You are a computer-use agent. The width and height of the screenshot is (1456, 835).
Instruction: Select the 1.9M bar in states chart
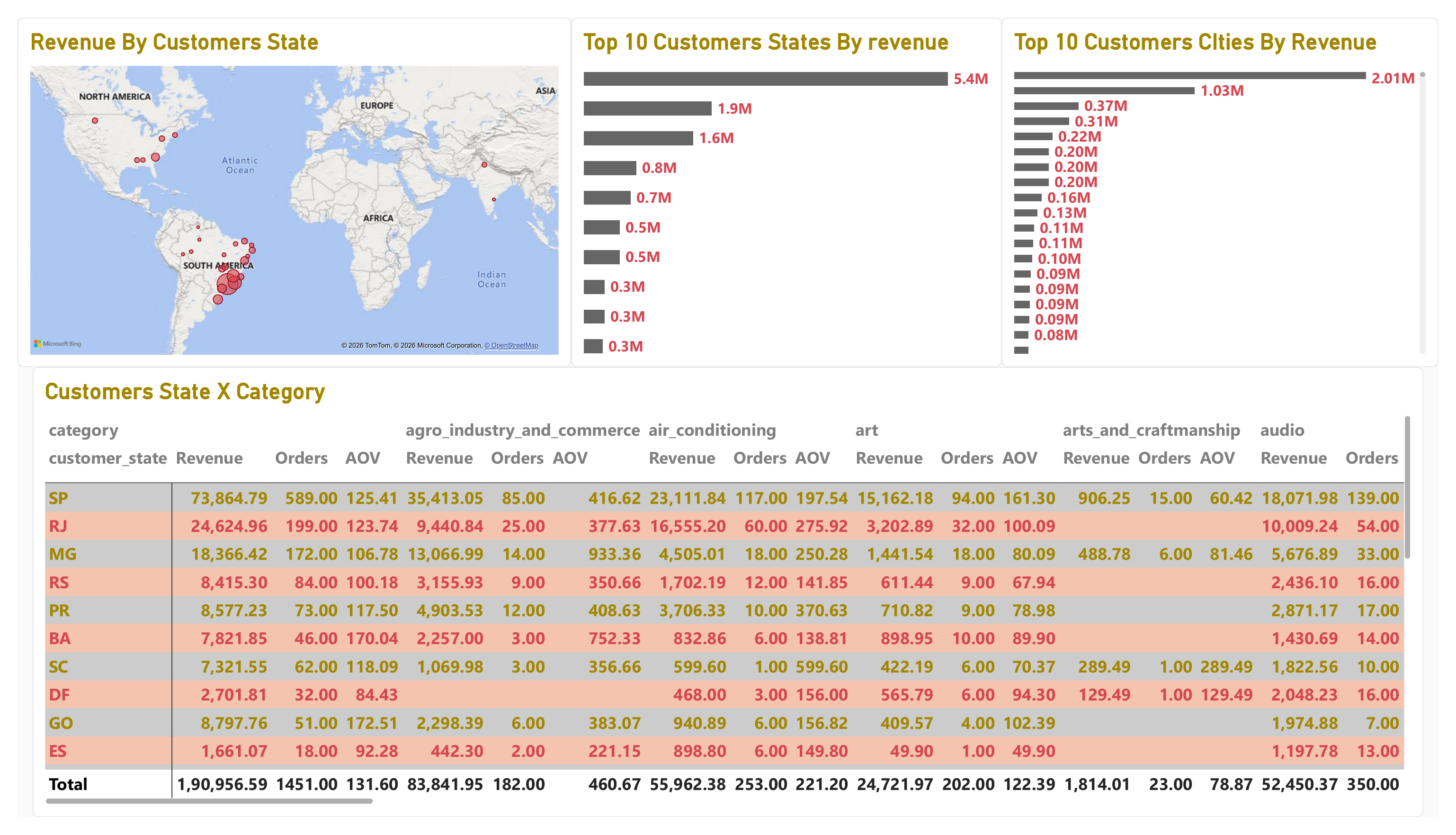click(x=647, y=108)
